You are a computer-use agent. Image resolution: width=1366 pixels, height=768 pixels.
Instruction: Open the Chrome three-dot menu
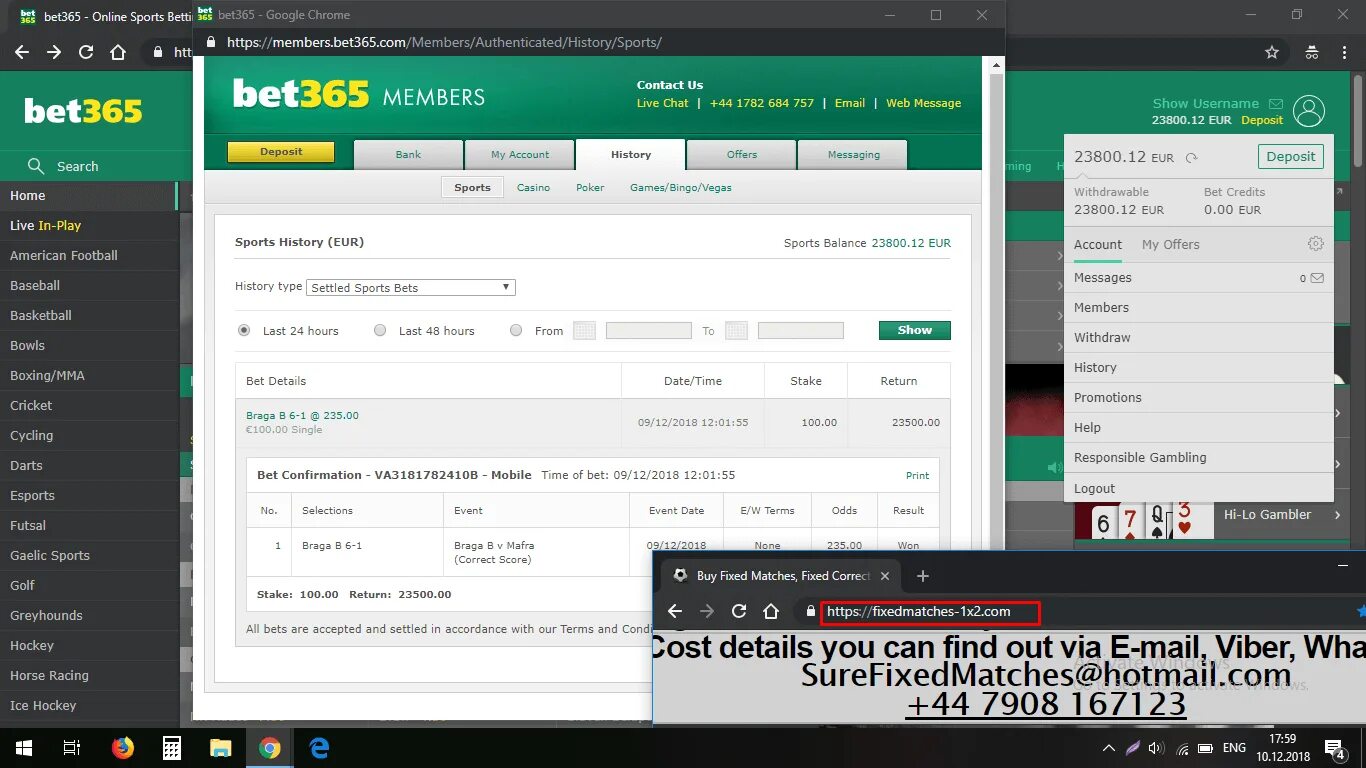[x=1343, y=52]
